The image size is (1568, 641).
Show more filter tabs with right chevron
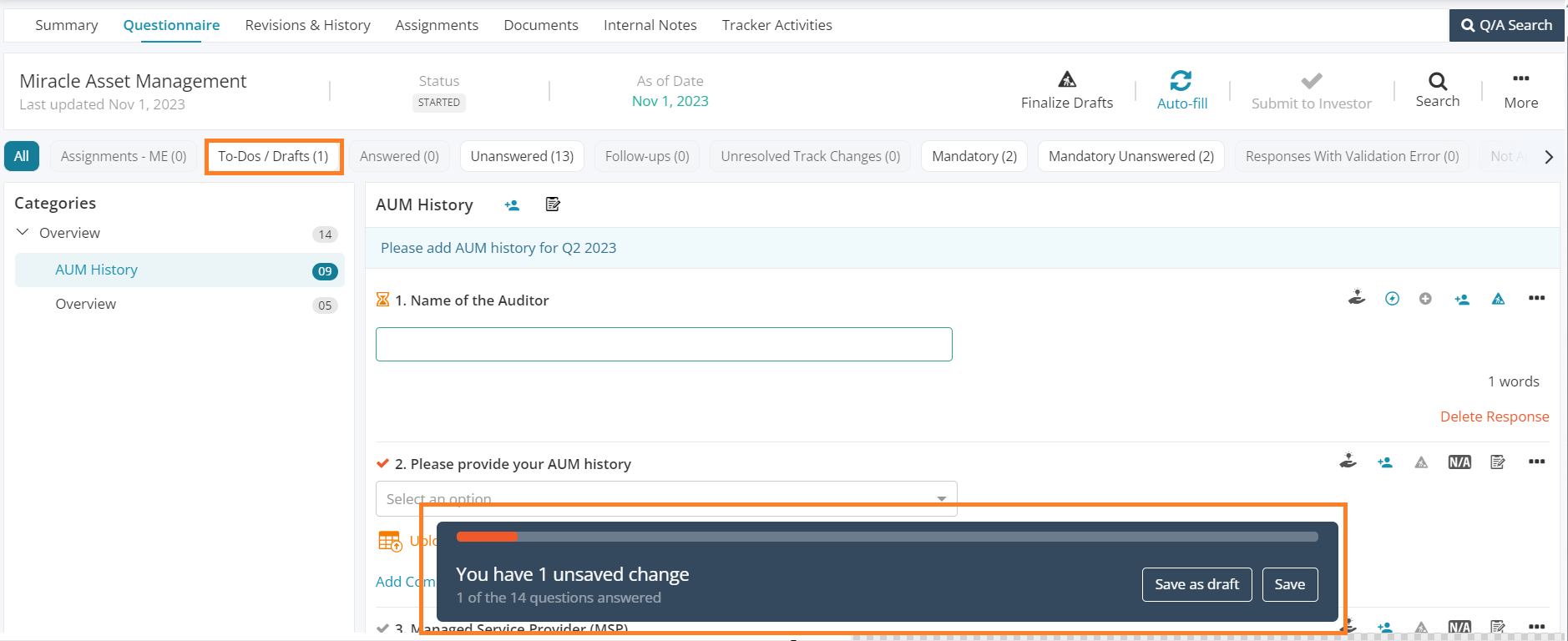pyautogui.click(x=1549, y=157)
